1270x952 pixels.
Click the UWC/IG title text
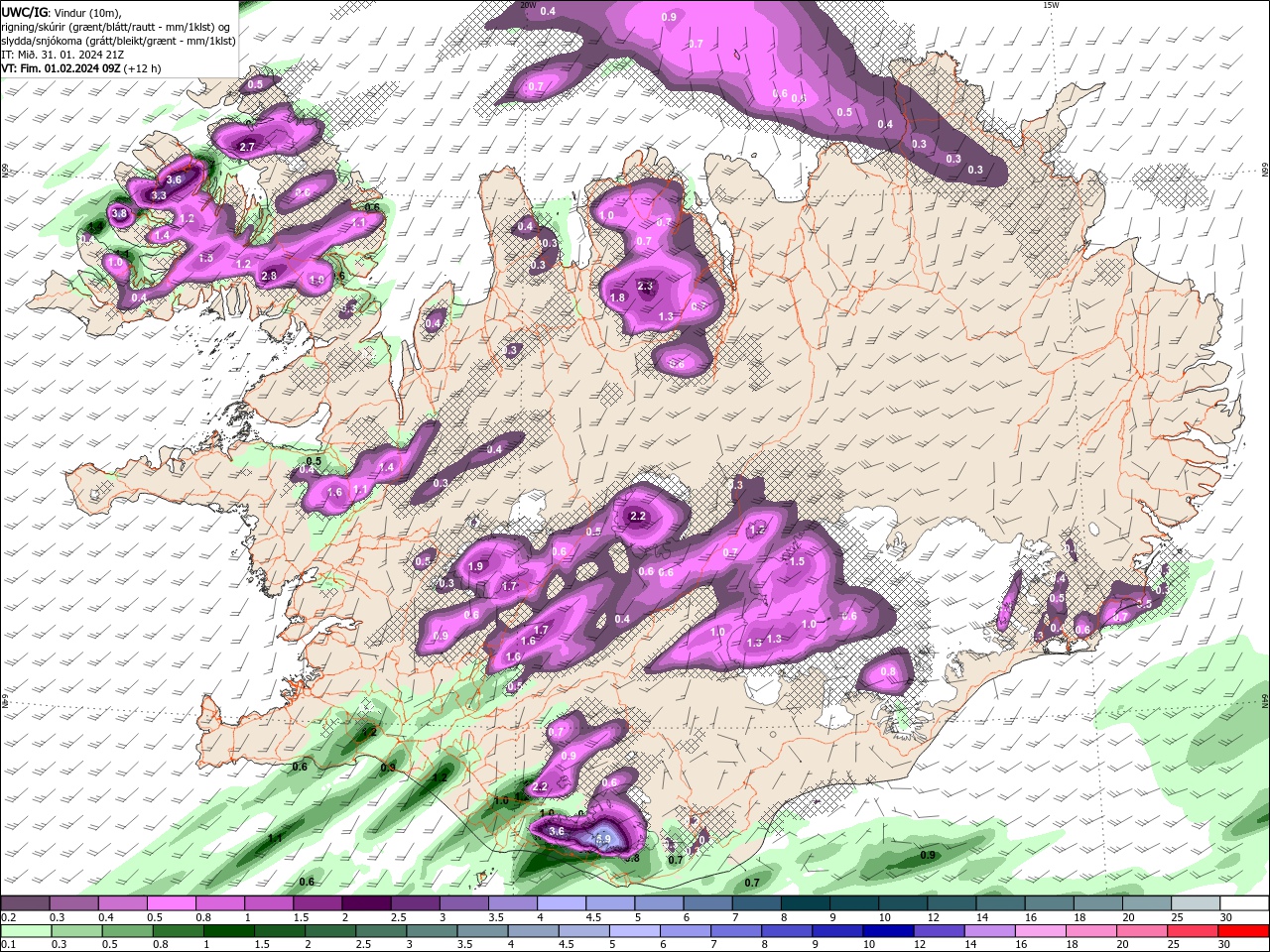click(24, 12)
